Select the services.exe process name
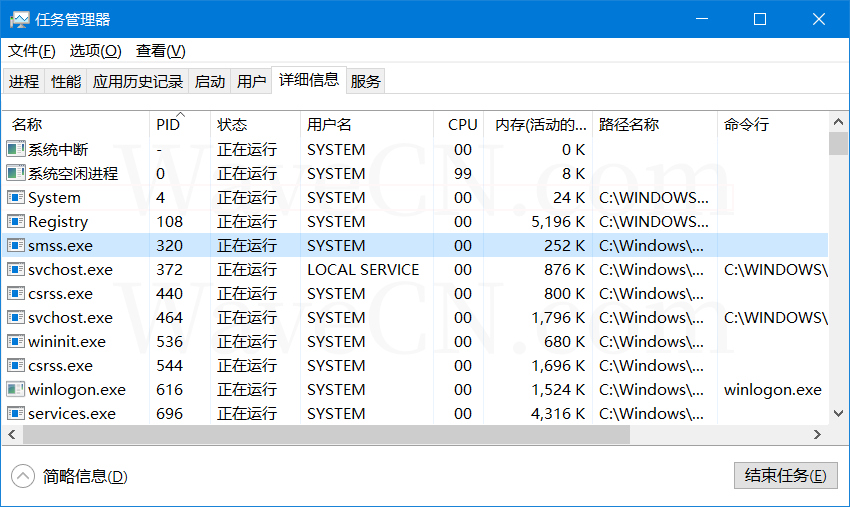Screen dimensions: 850x507 click(x=72, y=414)
